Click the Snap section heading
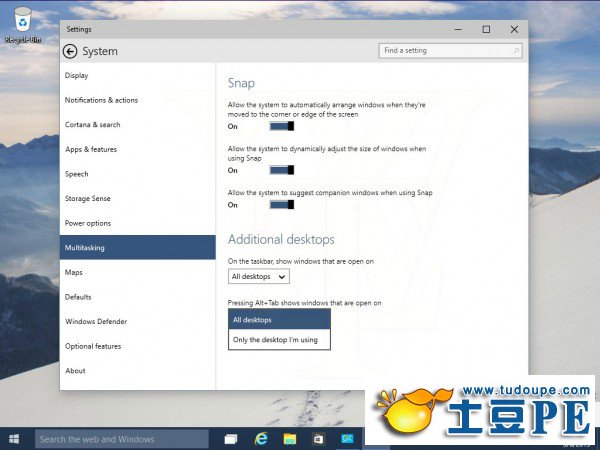 241,83
